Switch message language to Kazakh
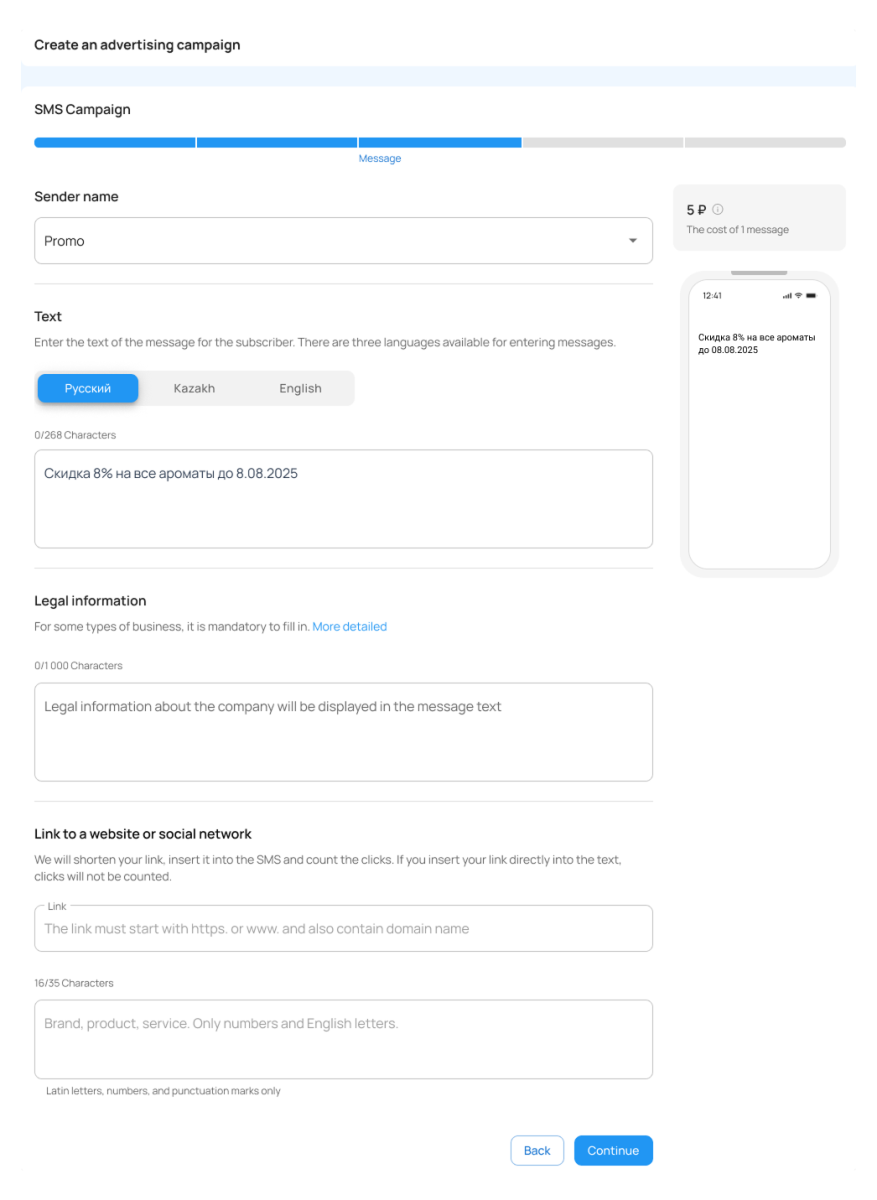Screen dimensions: 877x1200 (194, 389)
